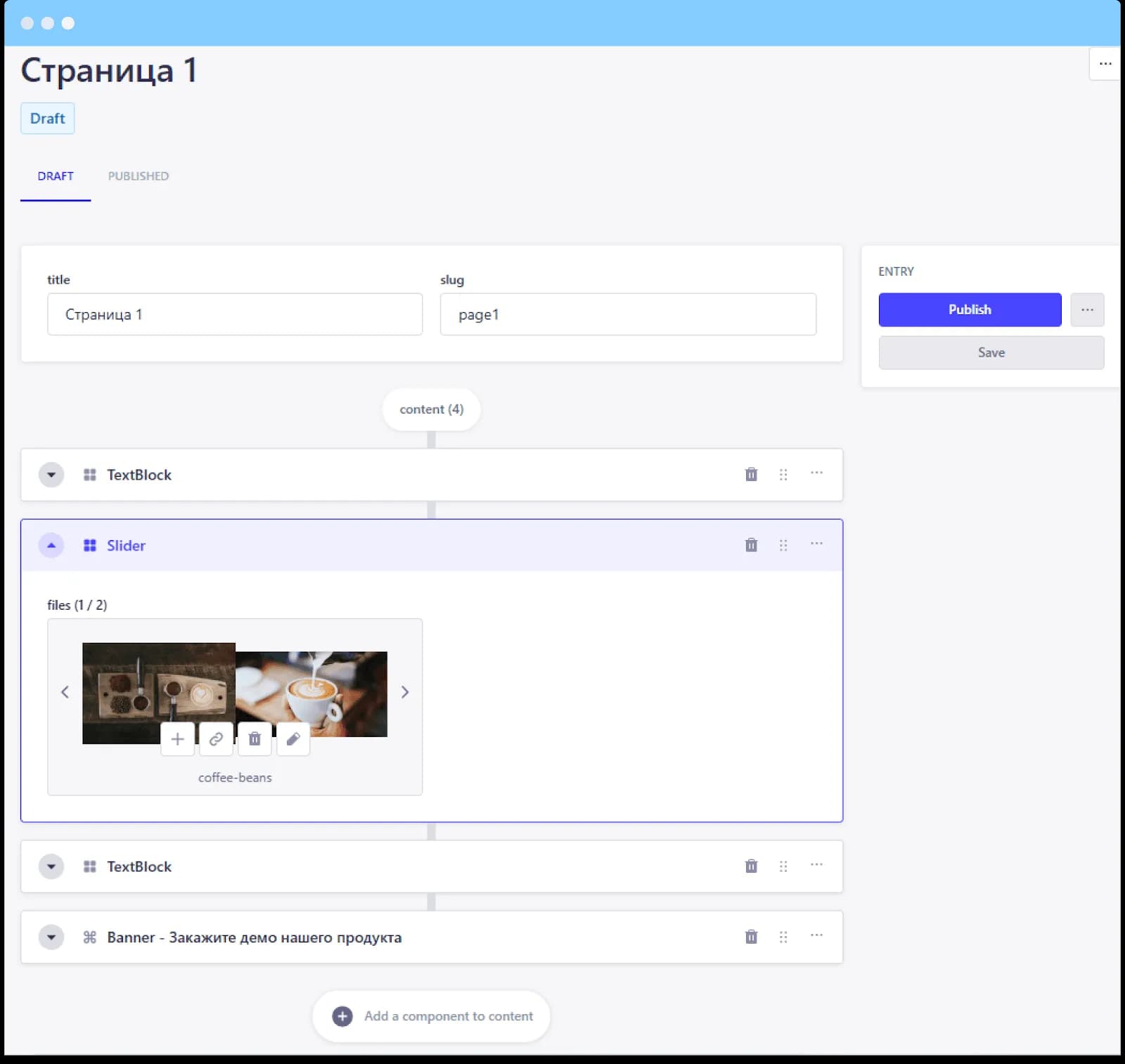Expand the second TextBlock component

[51, 866]
